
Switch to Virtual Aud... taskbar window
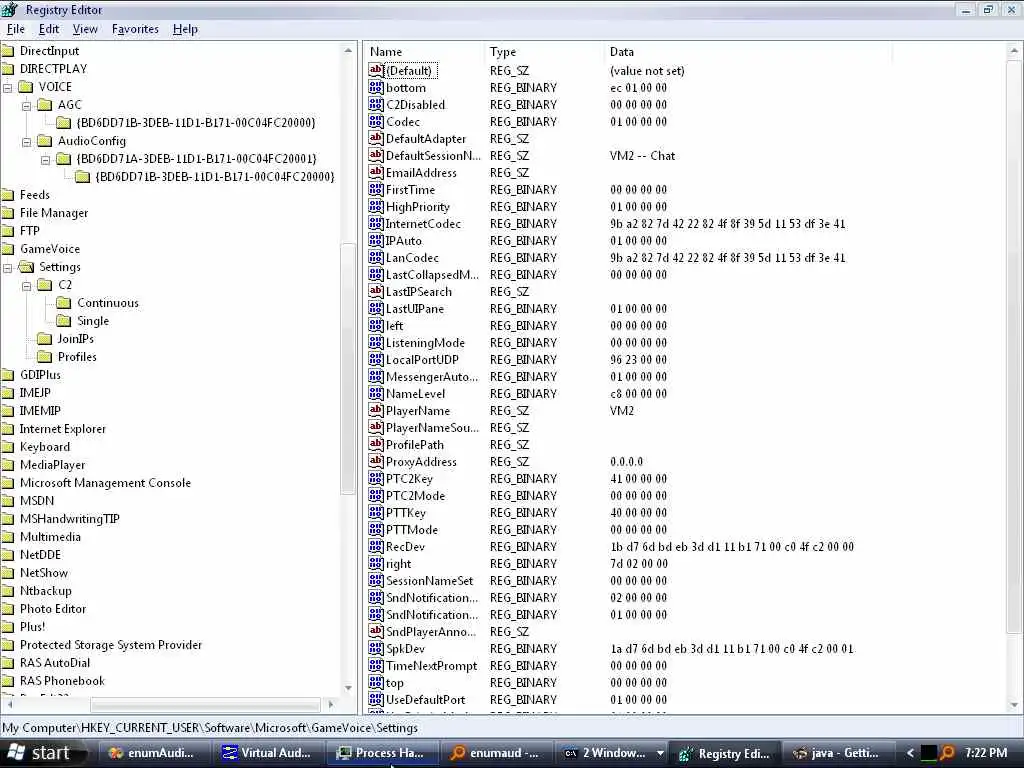268,753
